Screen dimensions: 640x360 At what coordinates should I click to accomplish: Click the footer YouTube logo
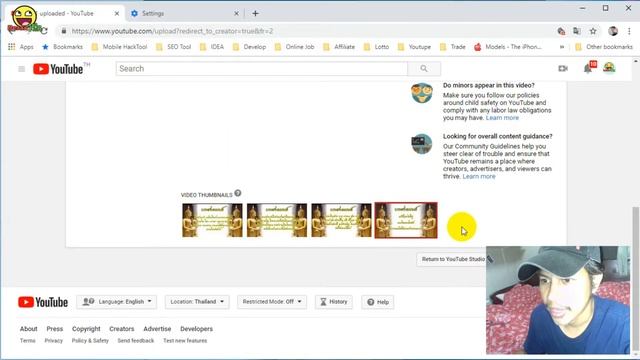43,302
